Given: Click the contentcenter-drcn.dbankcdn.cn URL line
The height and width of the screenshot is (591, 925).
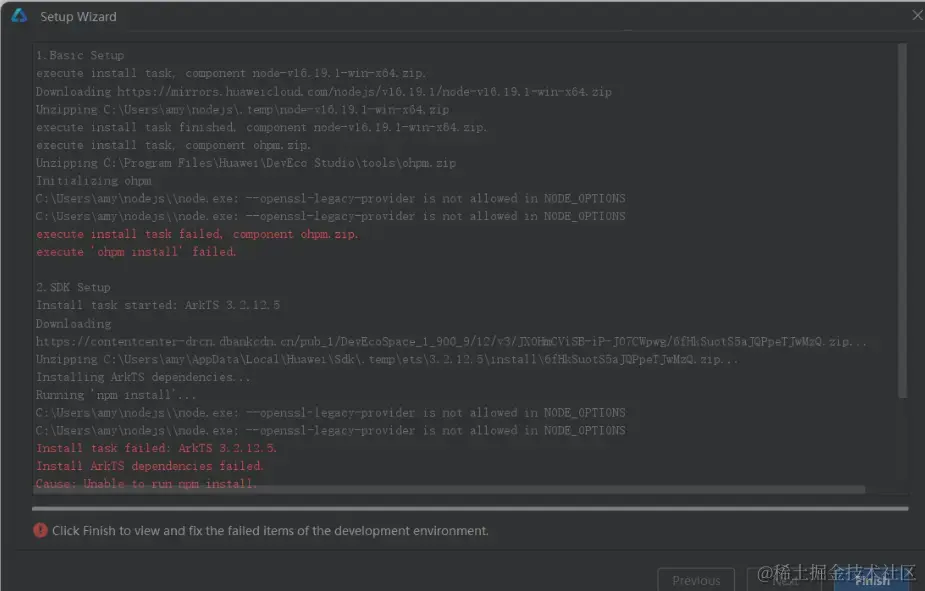Looking at the screenshot, I should click(x=451, y=342).
